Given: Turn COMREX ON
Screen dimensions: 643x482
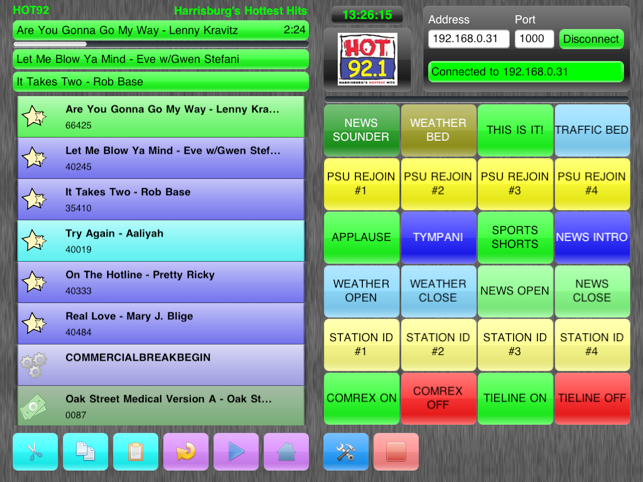Looking at the screenshot, I should click(x=361, y=398).
